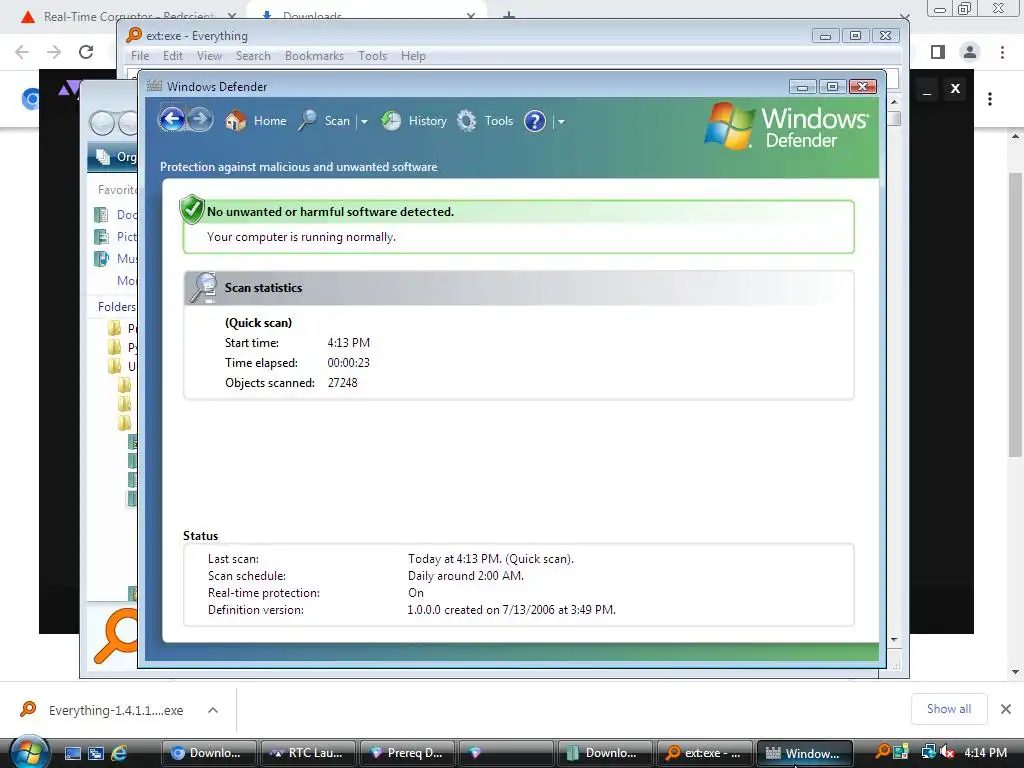Image resolution: width=1024 pixels, height=768 pixels.
Task: Open File menu in Everything window
Action: 140,56
